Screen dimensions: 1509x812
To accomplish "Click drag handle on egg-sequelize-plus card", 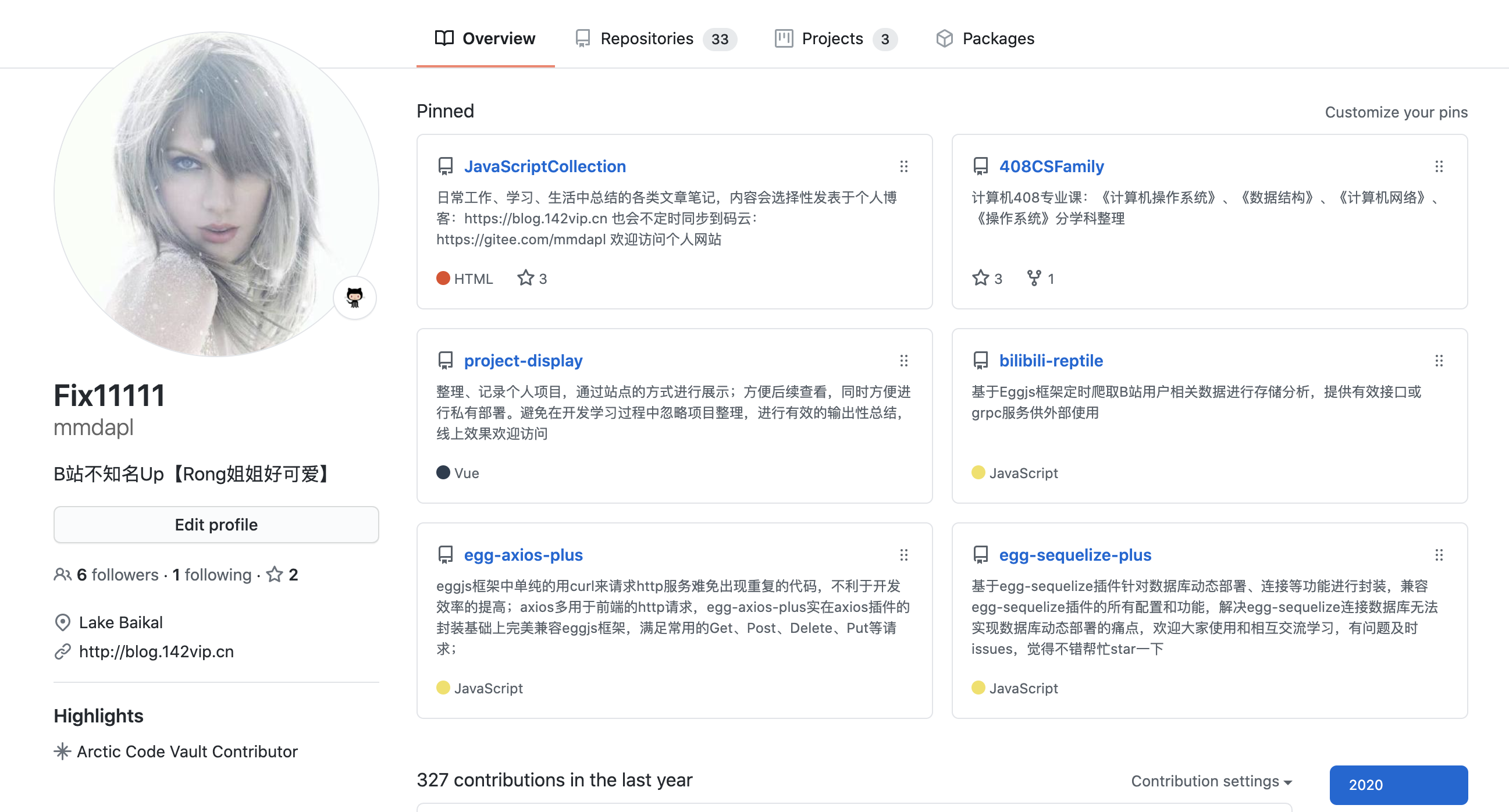I will point(1438,555).
